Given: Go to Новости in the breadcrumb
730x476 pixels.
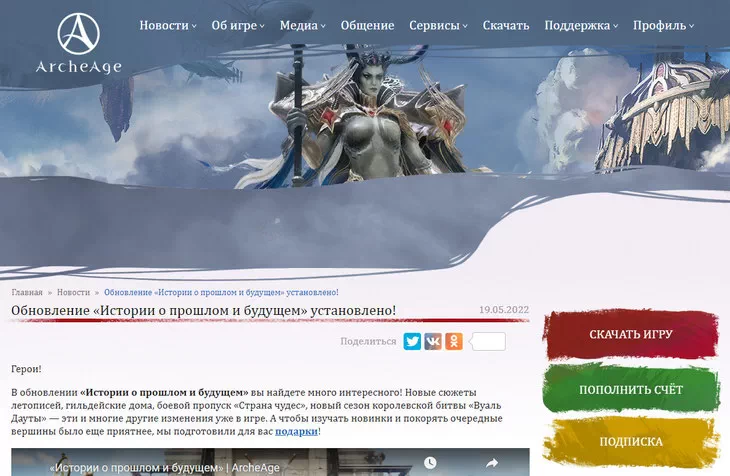Looking at the screenshot, I should point(73,292).
